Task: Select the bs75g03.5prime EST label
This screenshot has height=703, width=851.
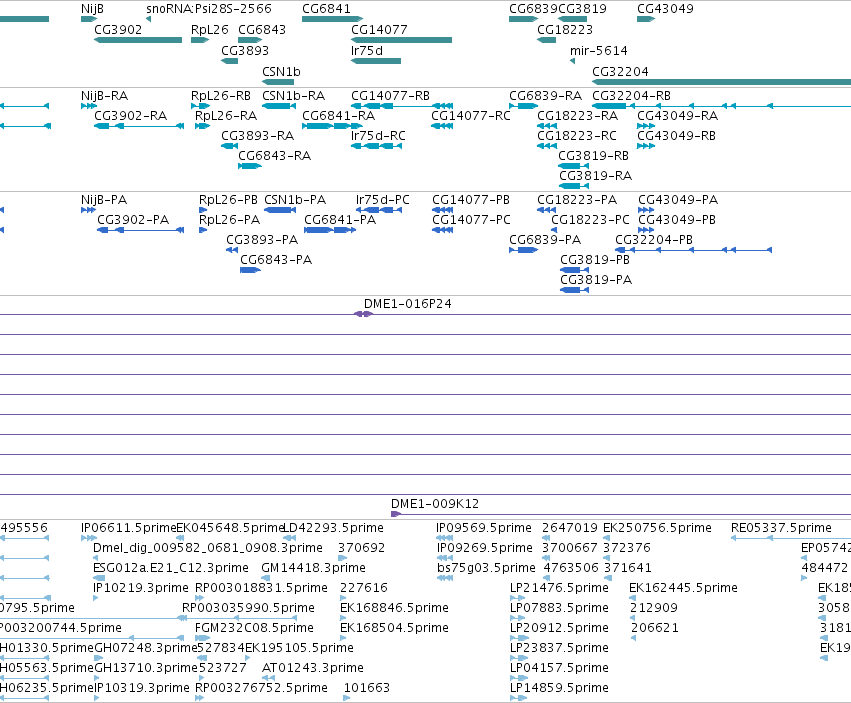Action: tap(486, 568)
